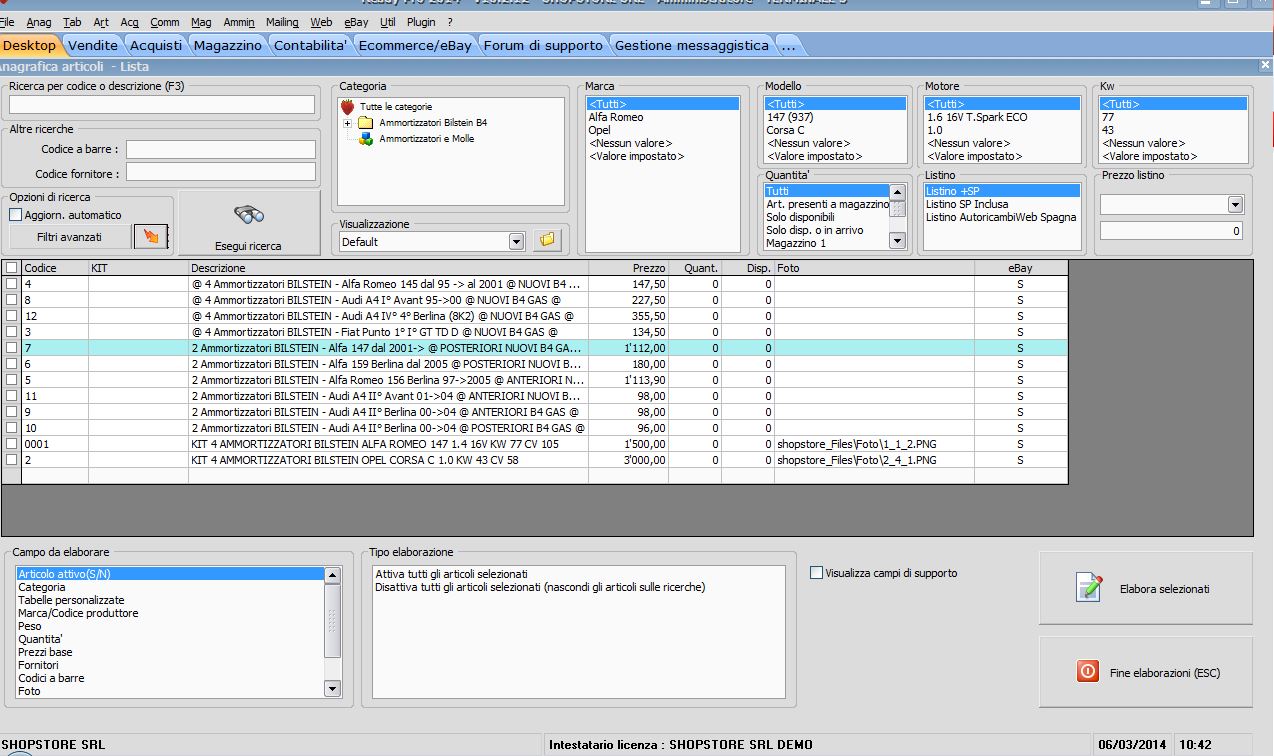Image resolution: width=1274 pixels, height=756 pixels.
Task: Expand the Ammortizzatori Bilstein B4 tree node
Action: point(347,123)
